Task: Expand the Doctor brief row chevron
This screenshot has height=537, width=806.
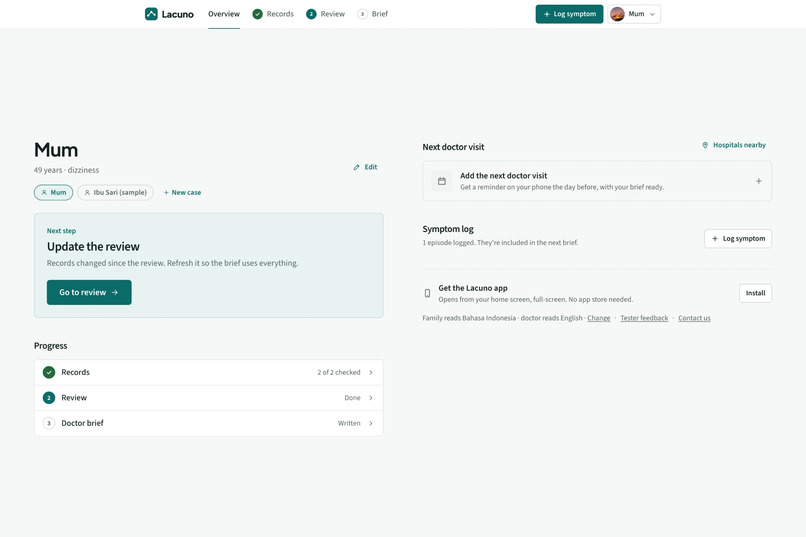Action: coord(371,423)
